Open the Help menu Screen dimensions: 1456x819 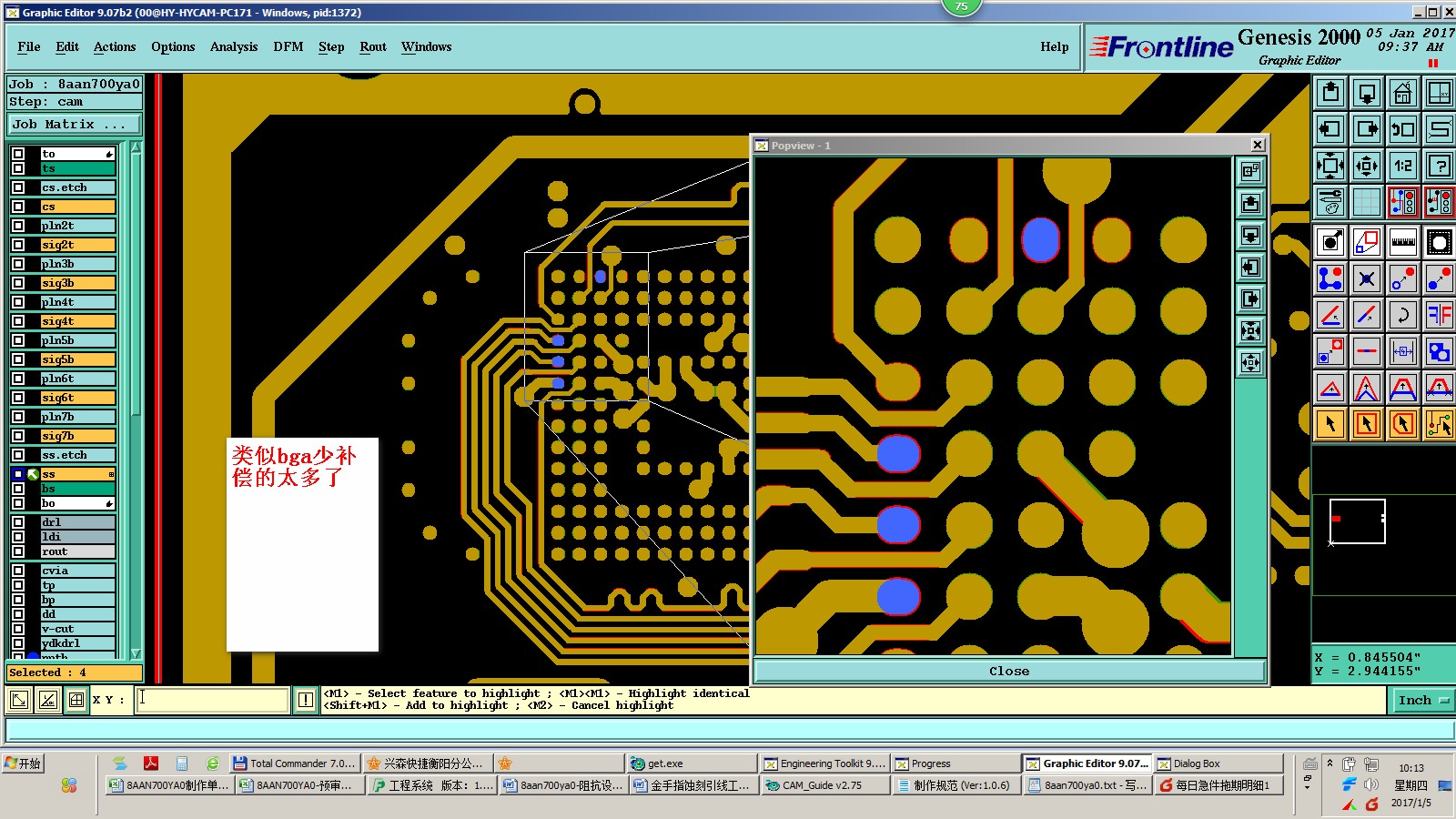click(1055, 46)
